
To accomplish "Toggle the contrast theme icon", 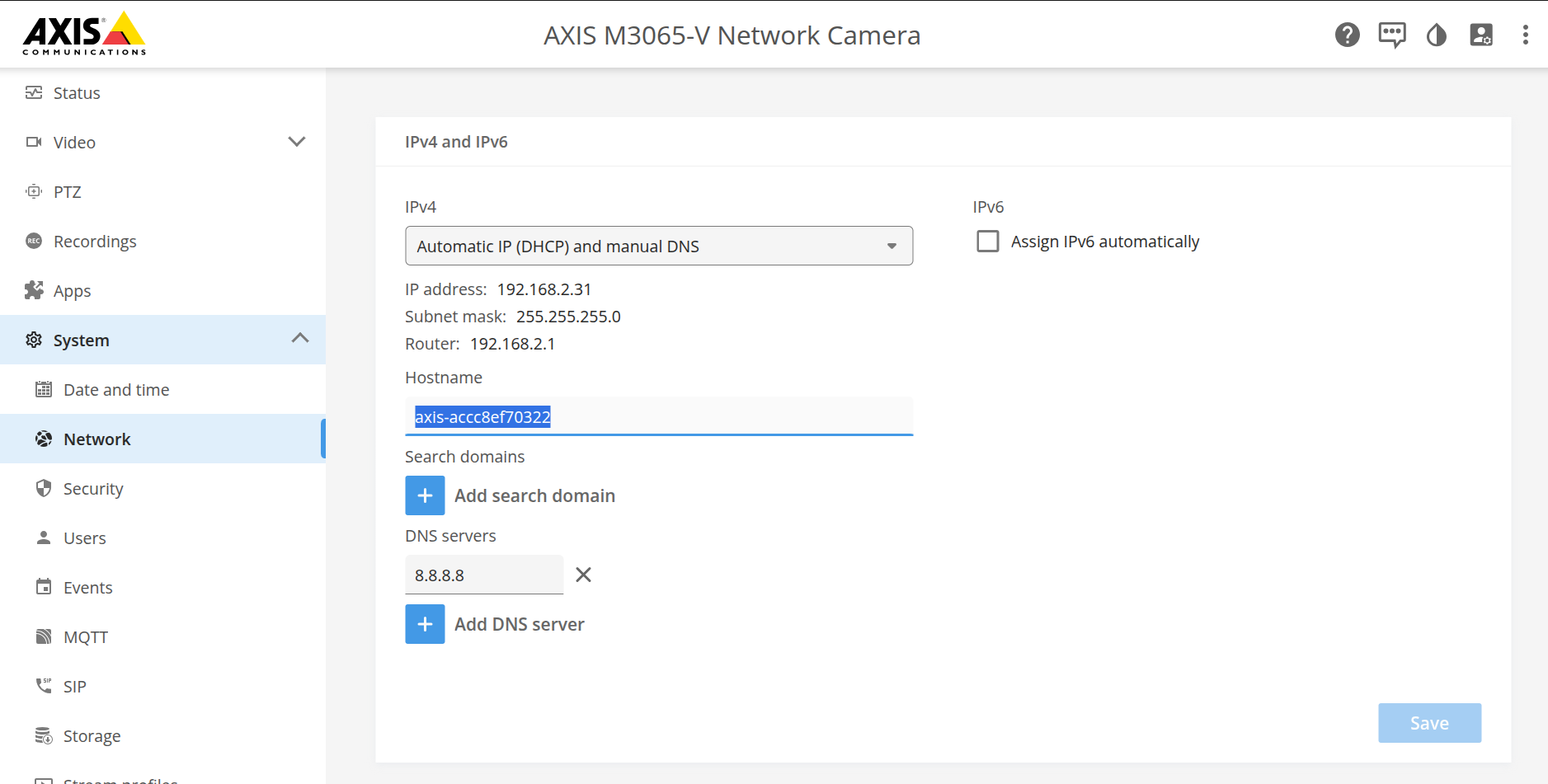I will point(1436,35).
